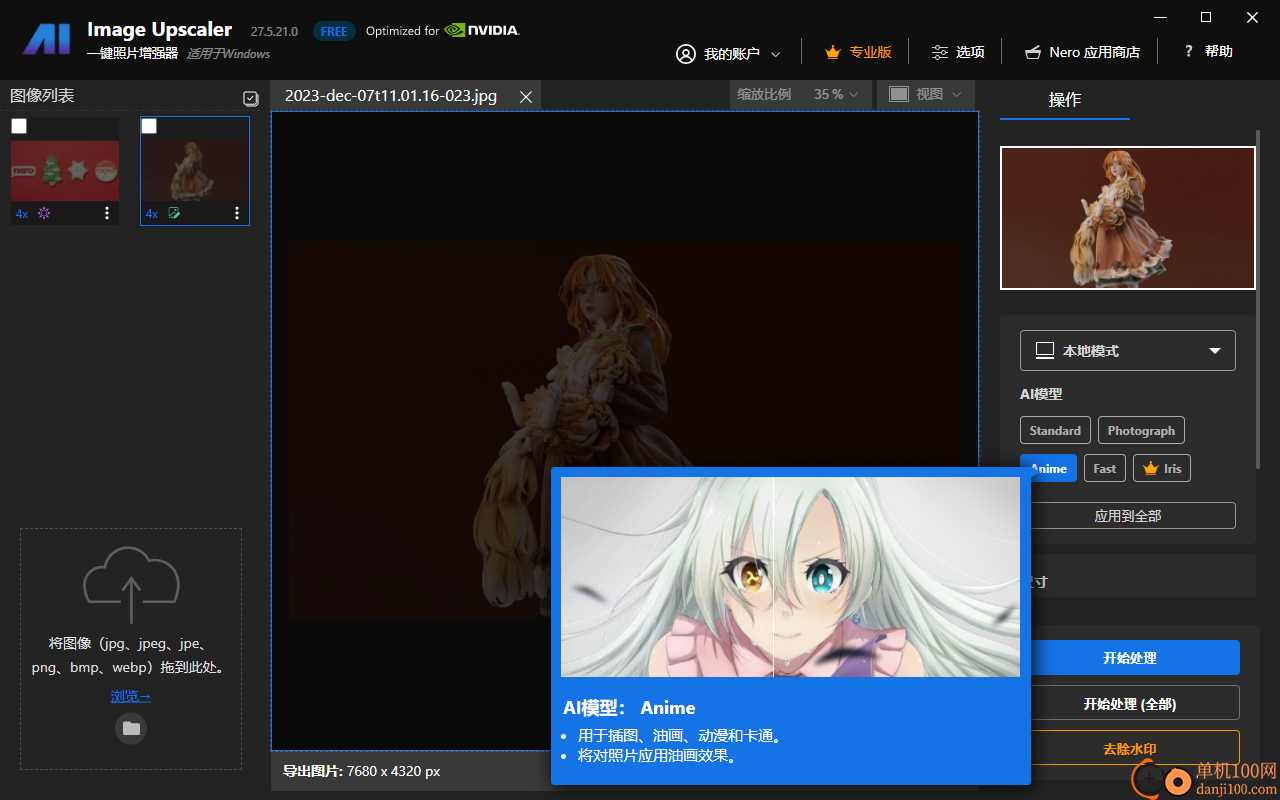
Task: Select the Fast AI model
Action: click(1105, 468)
